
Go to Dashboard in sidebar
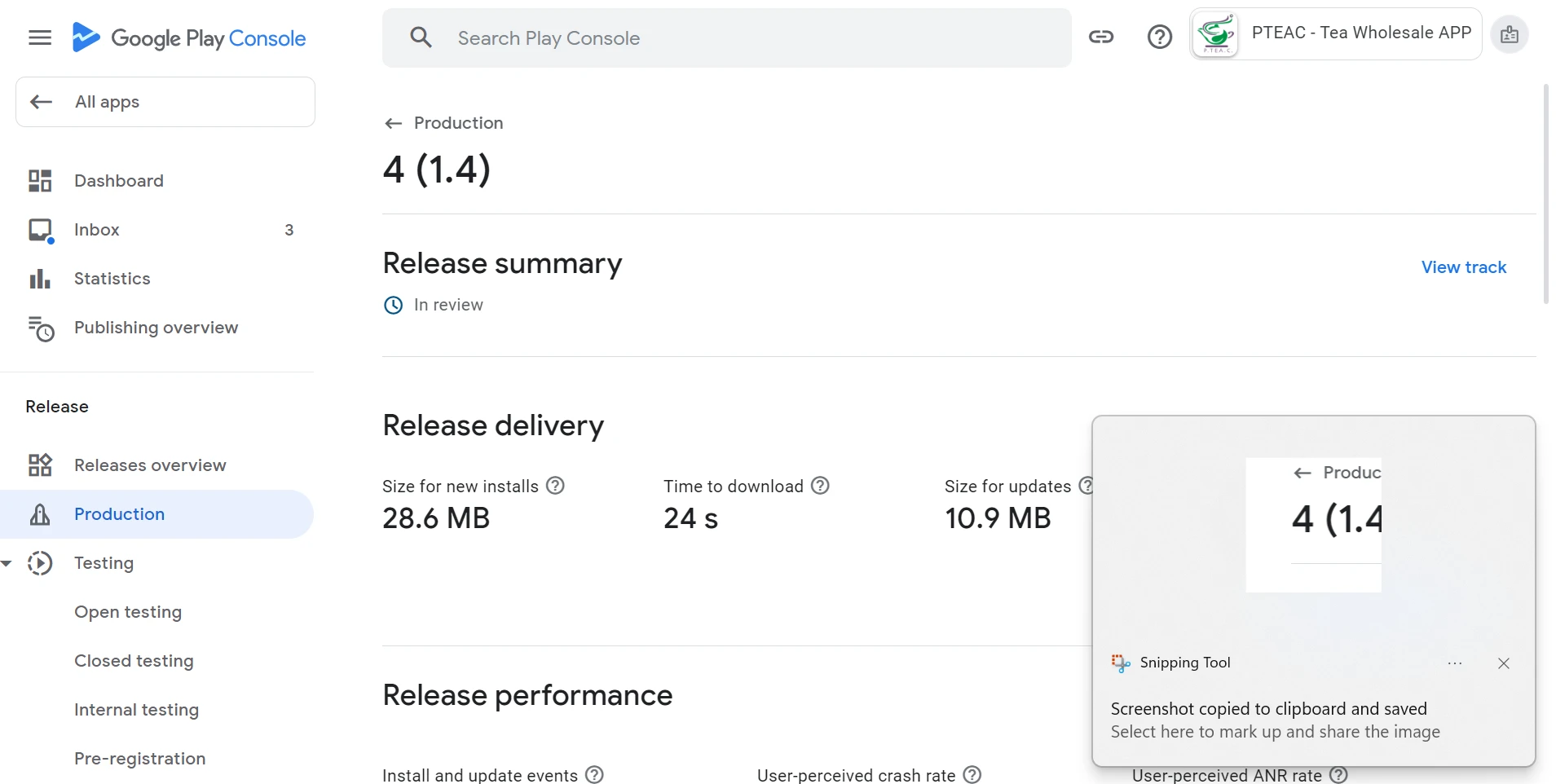point(118,181)
